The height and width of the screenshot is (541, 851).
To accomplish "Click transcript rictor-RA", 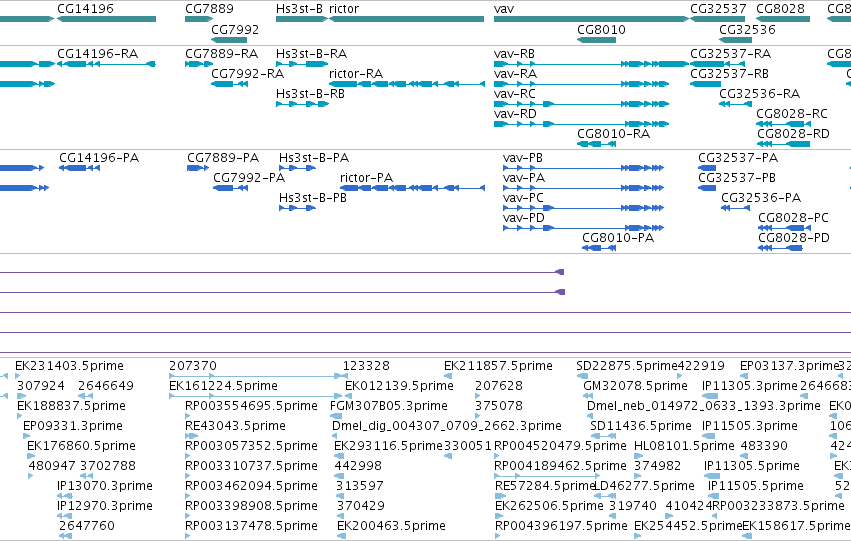I will coord(356,73).
